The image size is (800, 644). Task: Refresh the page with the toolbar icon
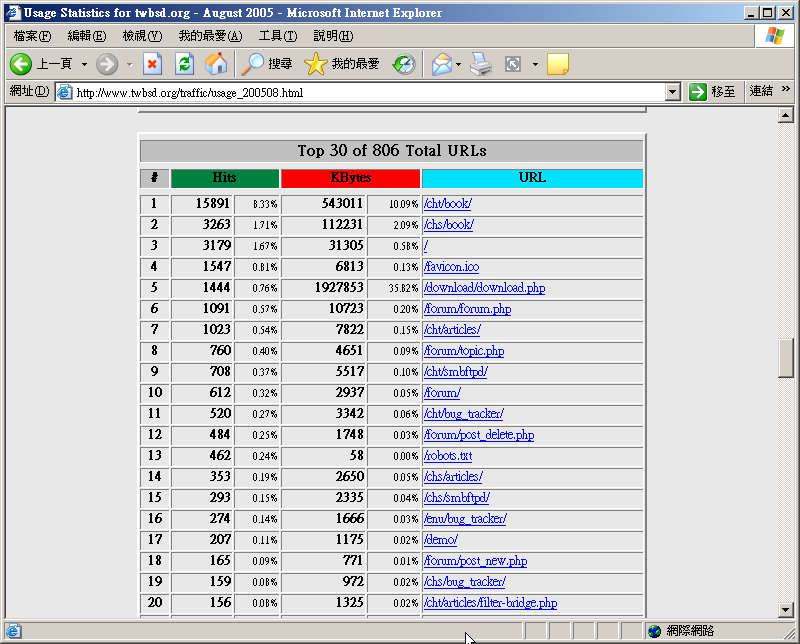pos(184,64)
